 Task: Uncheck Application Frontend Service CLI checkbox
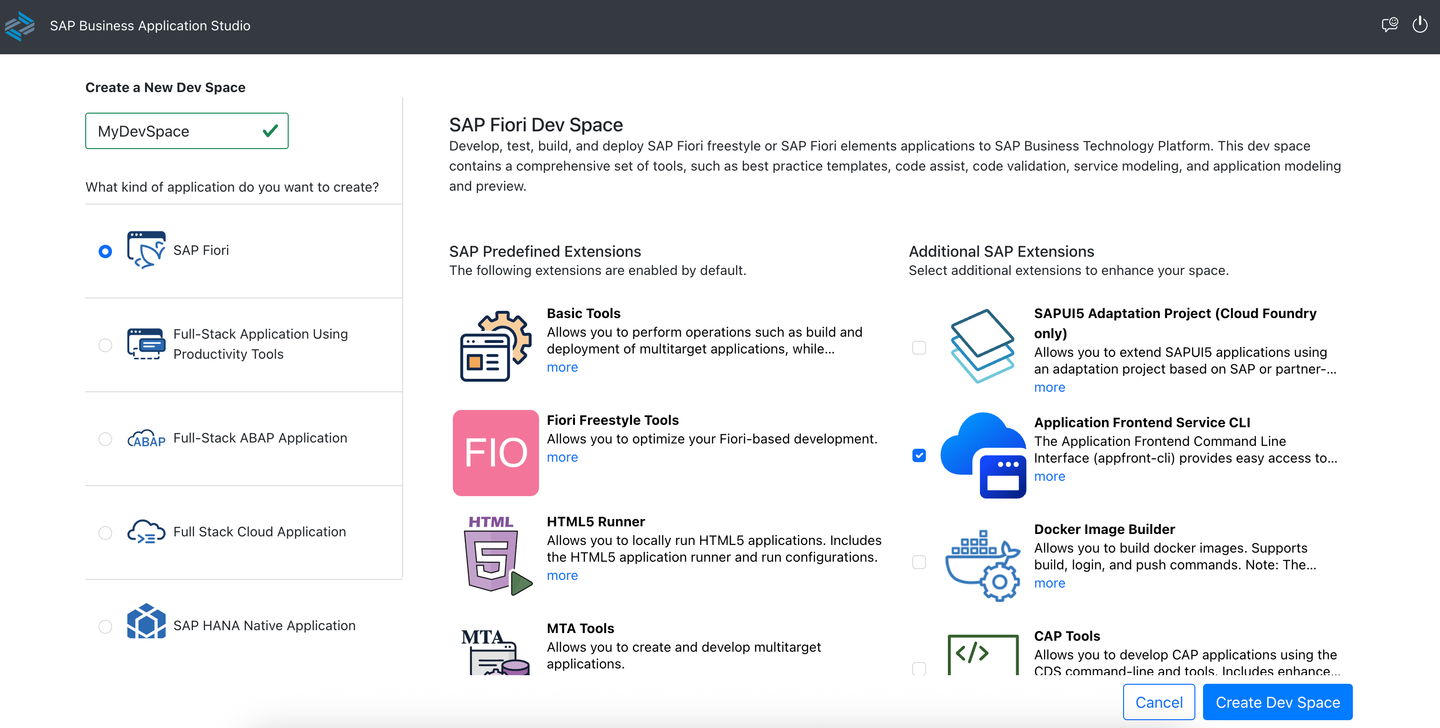click(919, 455)
